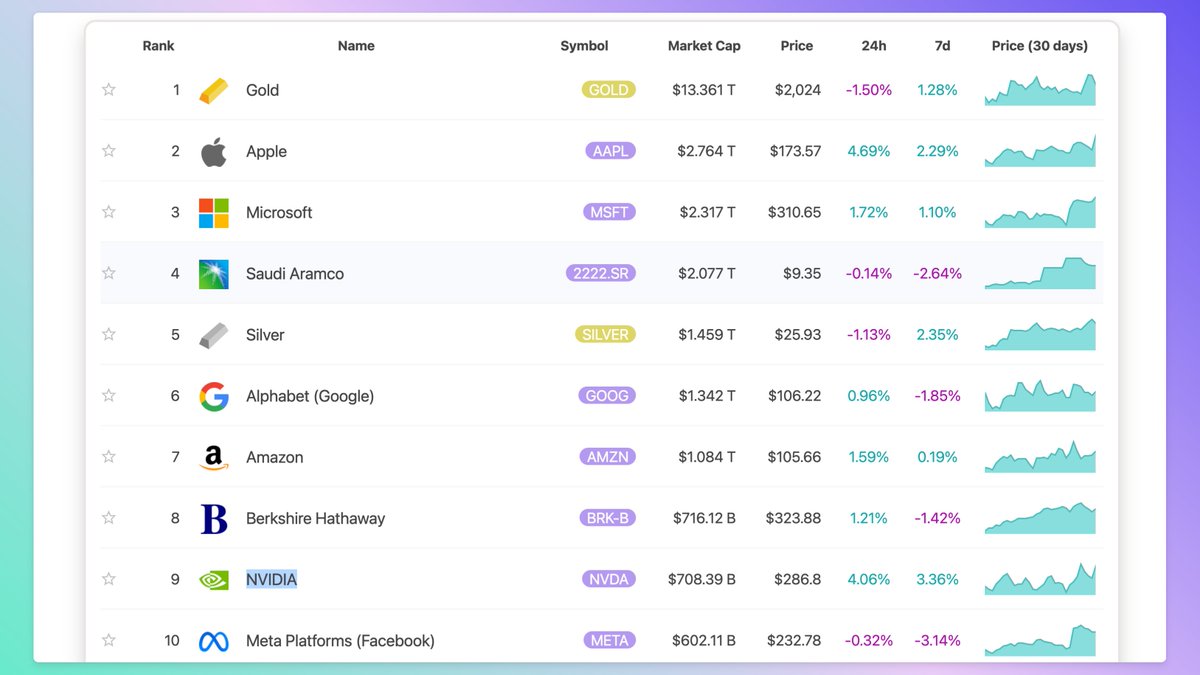Viewport: 1200px width, 675px height.
Task: Click the Meta Platforms logo icon
Action: click(x=214, y=641)
